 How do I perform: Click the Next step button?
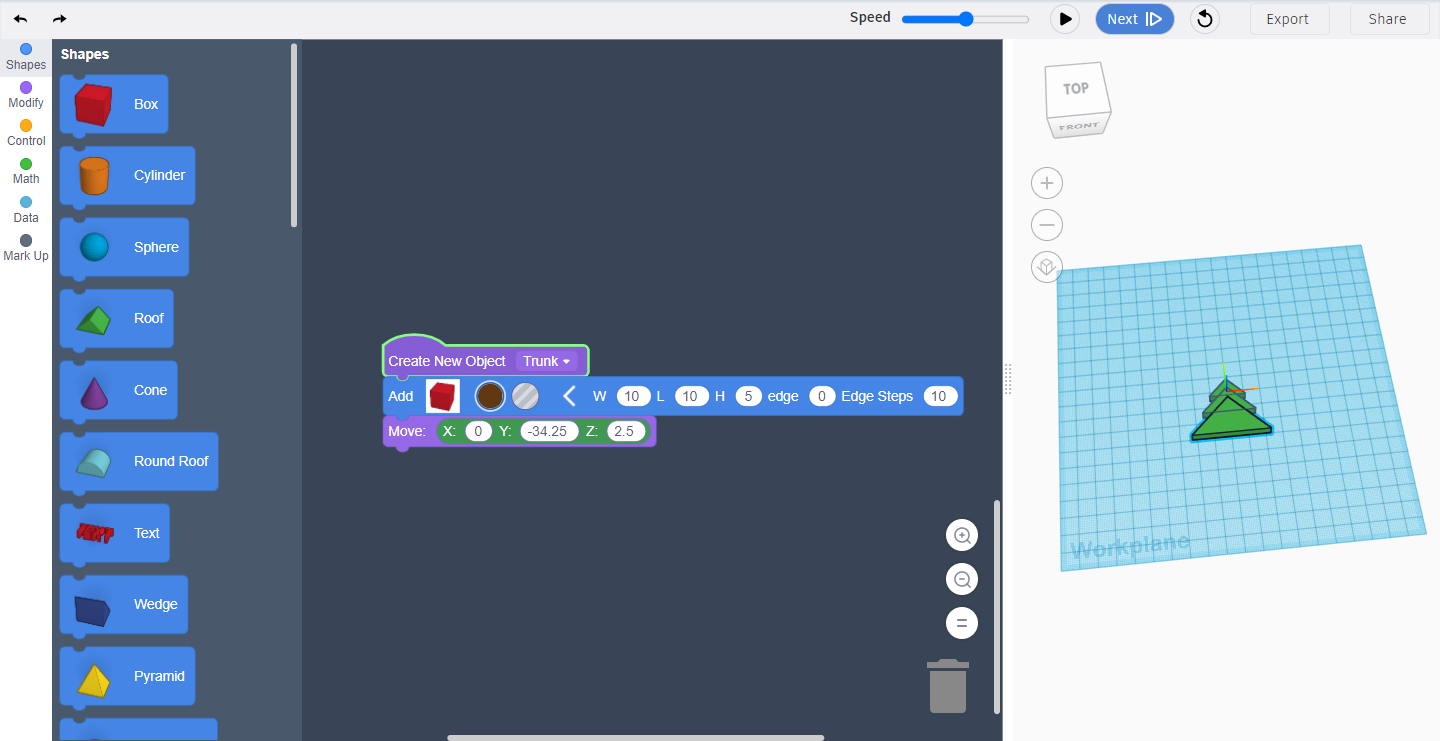click(x=1134, y=18)
